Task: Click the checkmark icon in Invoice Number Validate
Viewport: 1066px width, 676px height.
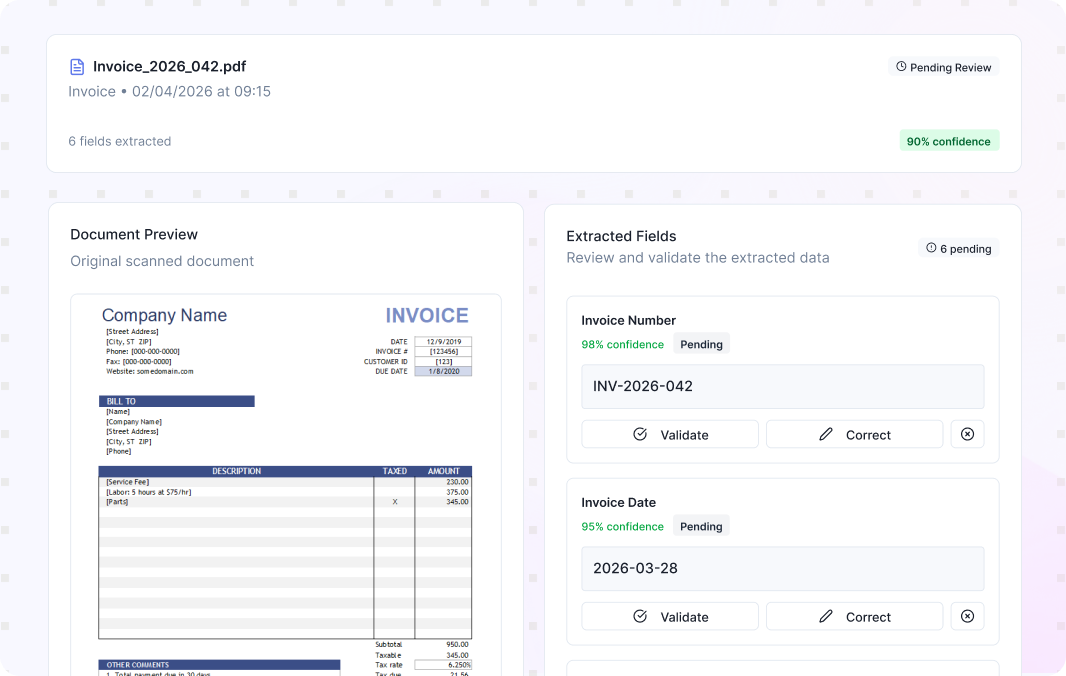Action: (x=640, y=434)
